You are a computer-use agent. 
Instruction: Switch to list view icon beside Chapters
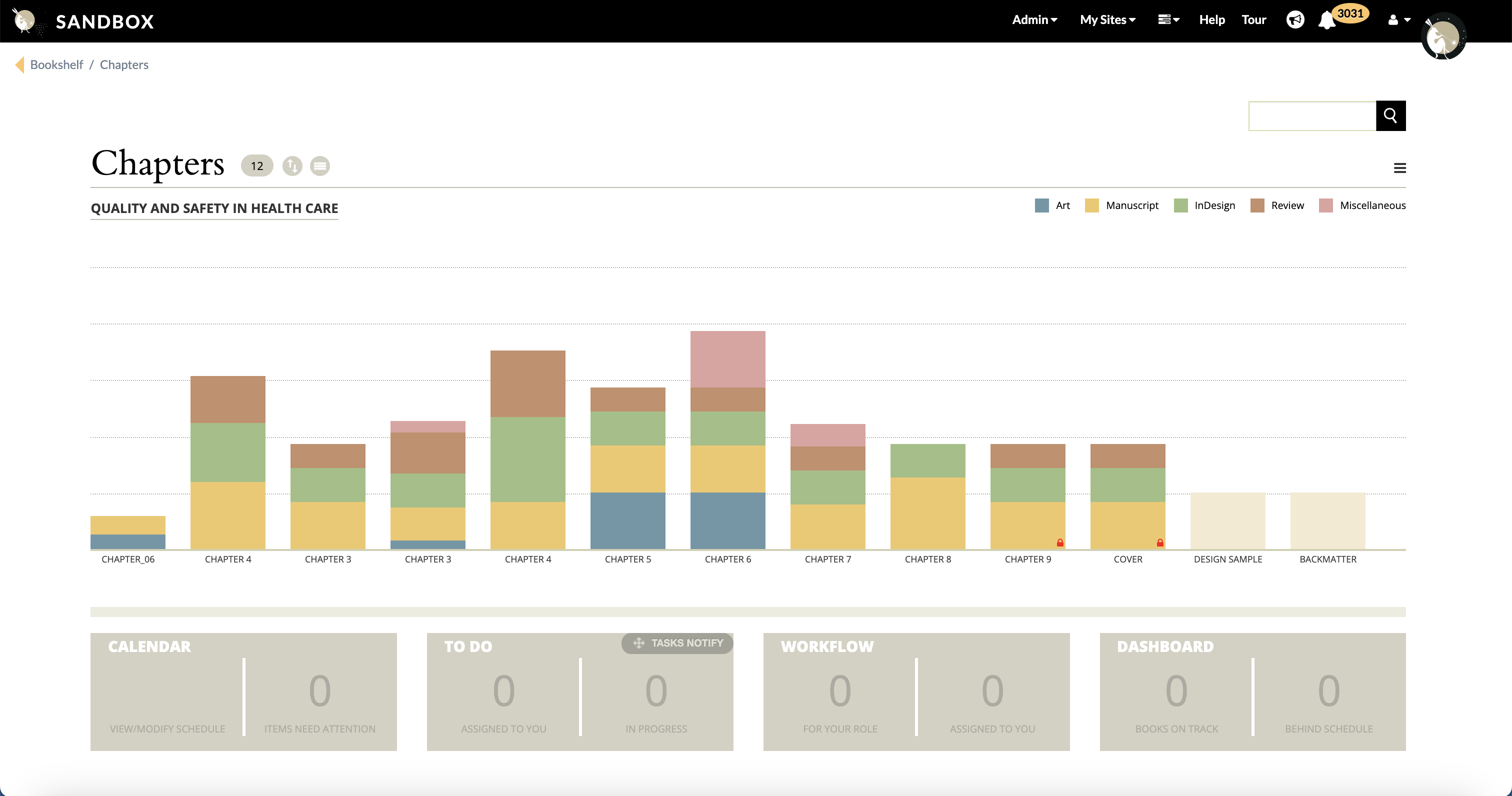(320, 166)
